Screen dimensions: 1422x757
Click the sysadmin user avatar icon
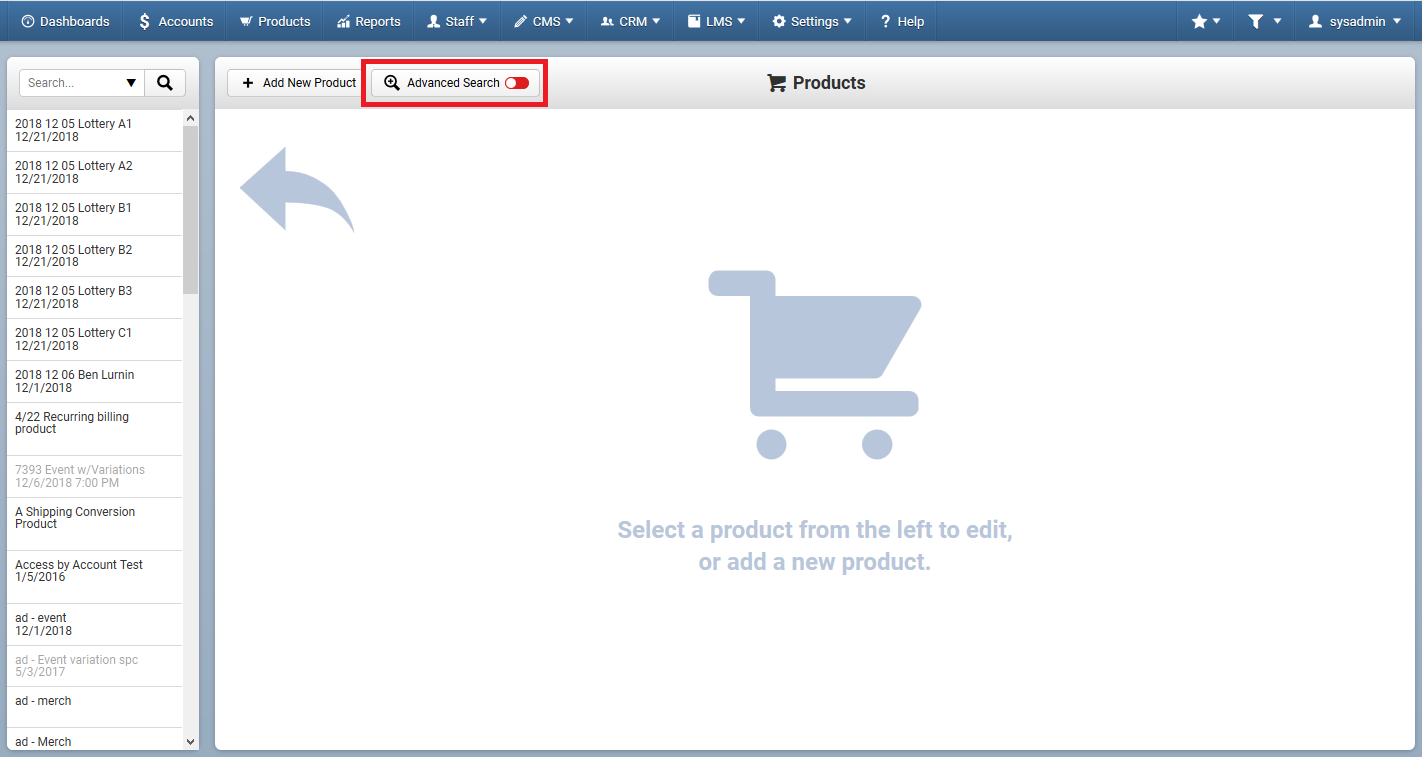click(1316, 21)
